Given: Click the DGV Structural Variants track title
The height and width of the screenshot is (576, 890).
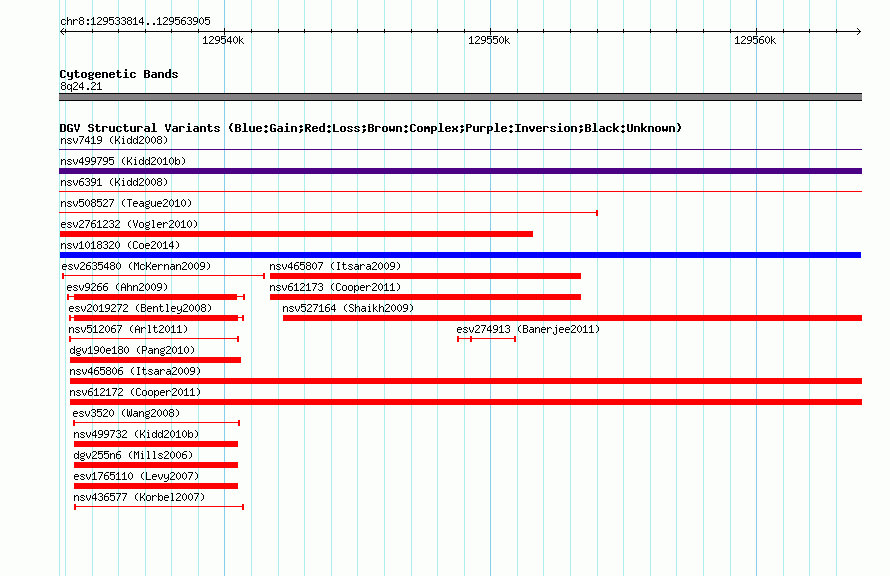Looking at the screenshot, I should (371, 128).
